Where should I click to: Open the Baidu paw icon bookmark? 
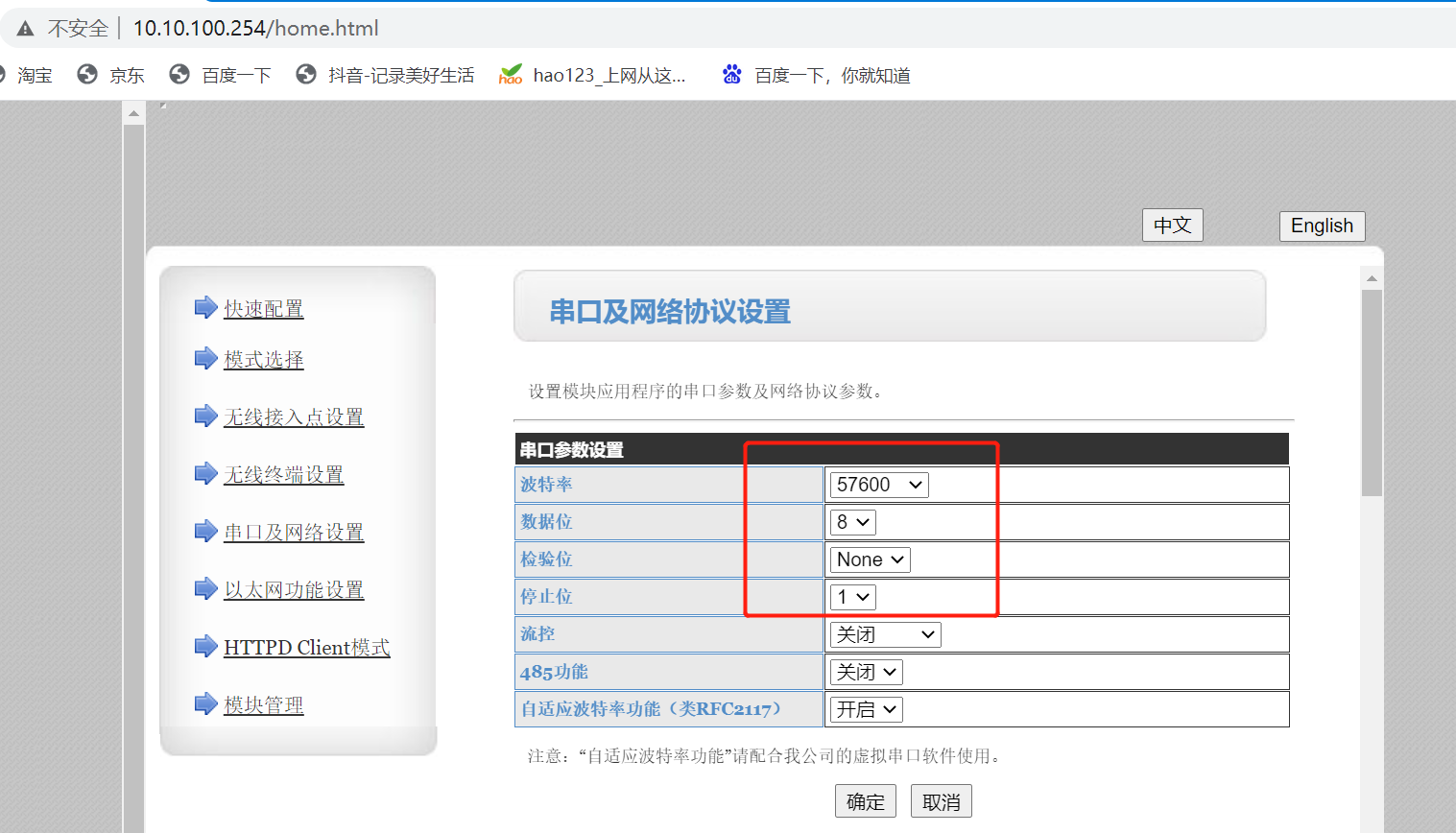pos(732,75)
